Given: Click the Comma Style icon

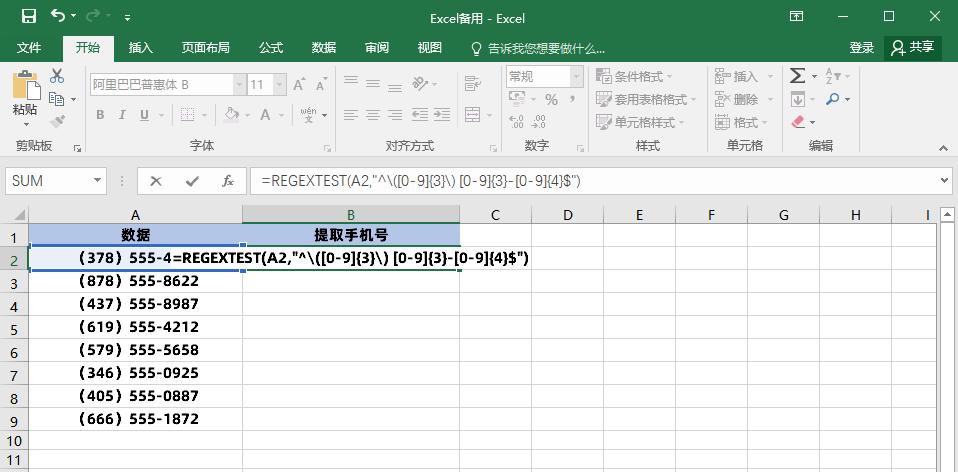Looking at the screenshot, I should point(573,98).
